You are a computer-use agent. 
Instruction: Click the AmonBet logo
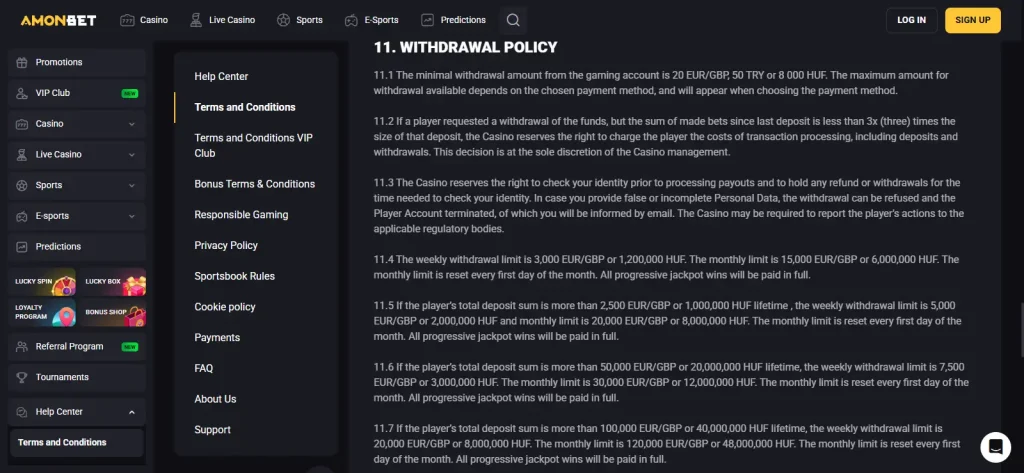coord(58,20)
